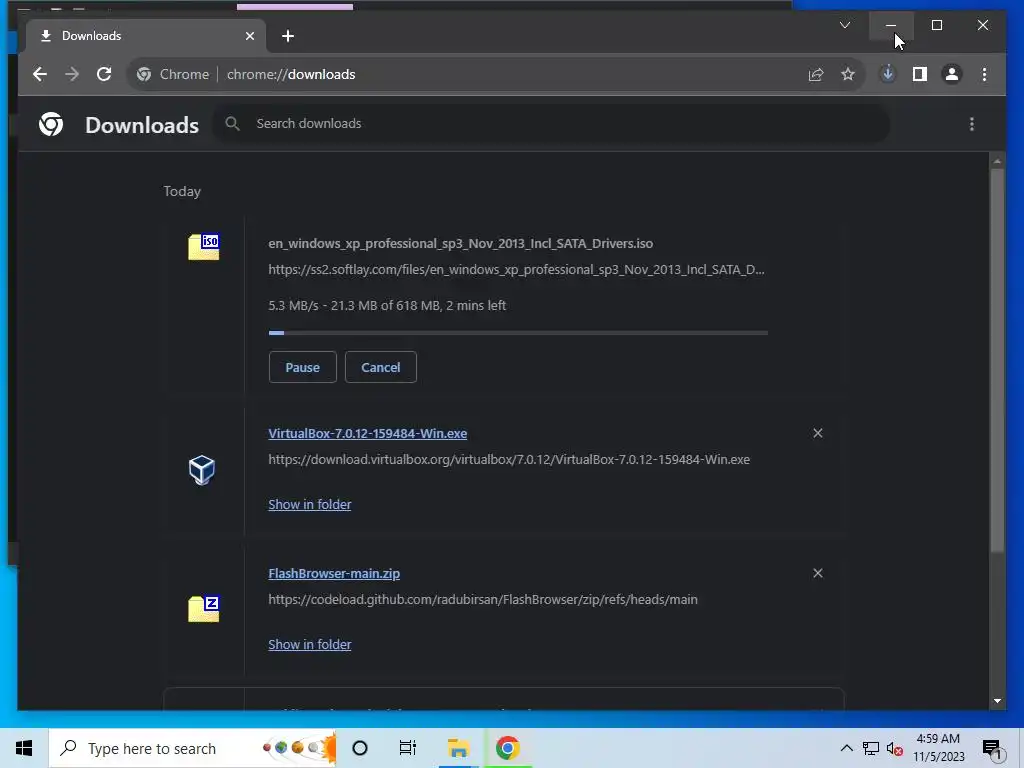Open File Explorer from the taskbar

pyautogui.click(x=458, y=748)
